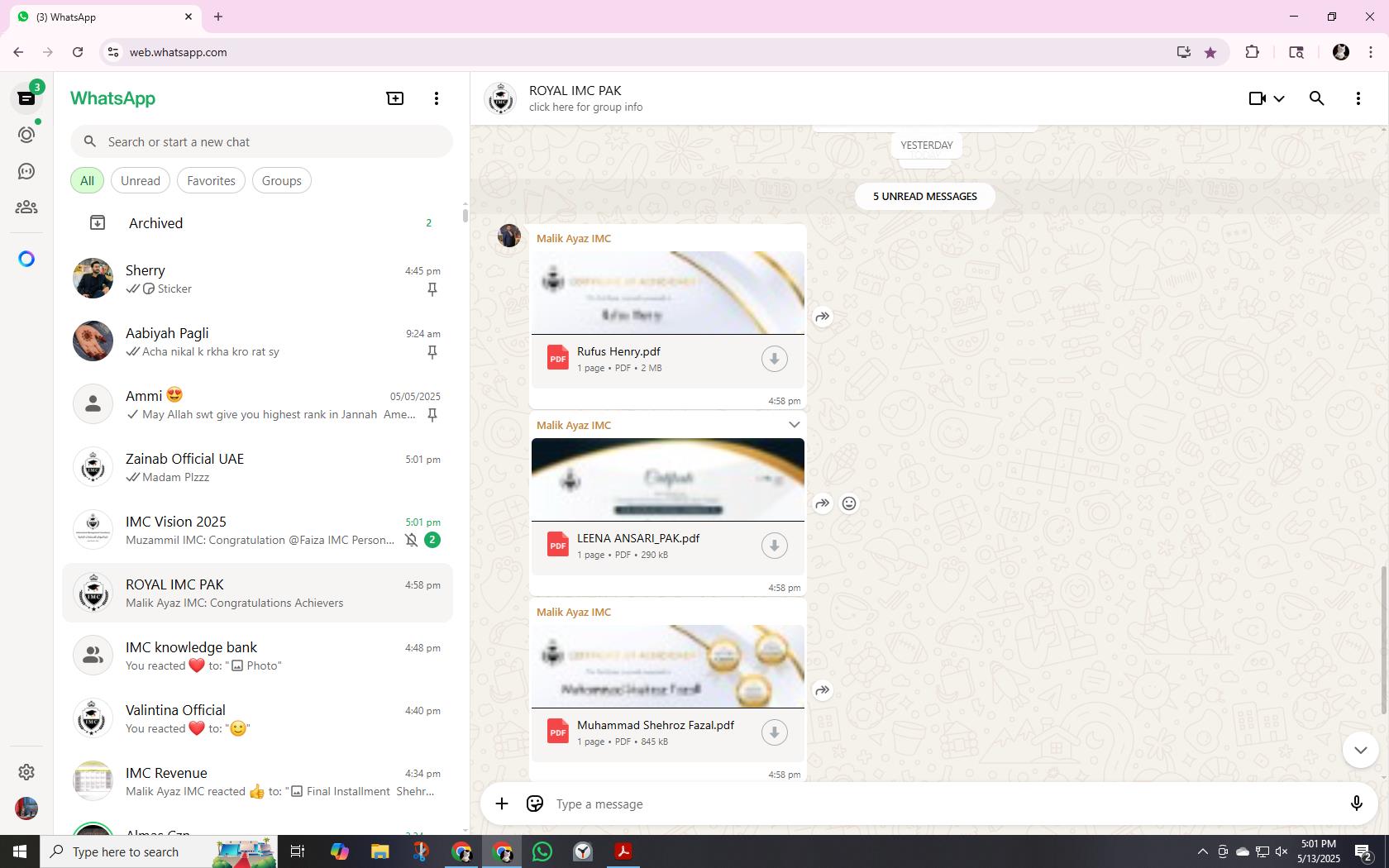1389x868 pixels.
Task: Open Zainab Official UAE chat
Action: [257, 467]
